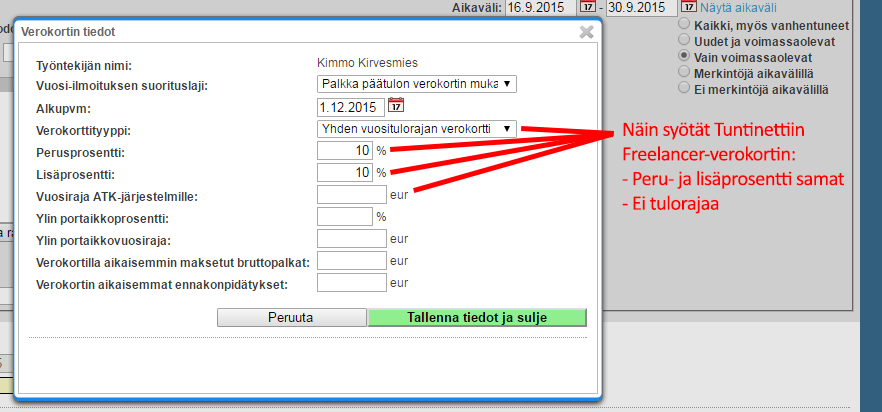Click the Perusprosentti input field
Screen dimensions: 882x412
344,150
